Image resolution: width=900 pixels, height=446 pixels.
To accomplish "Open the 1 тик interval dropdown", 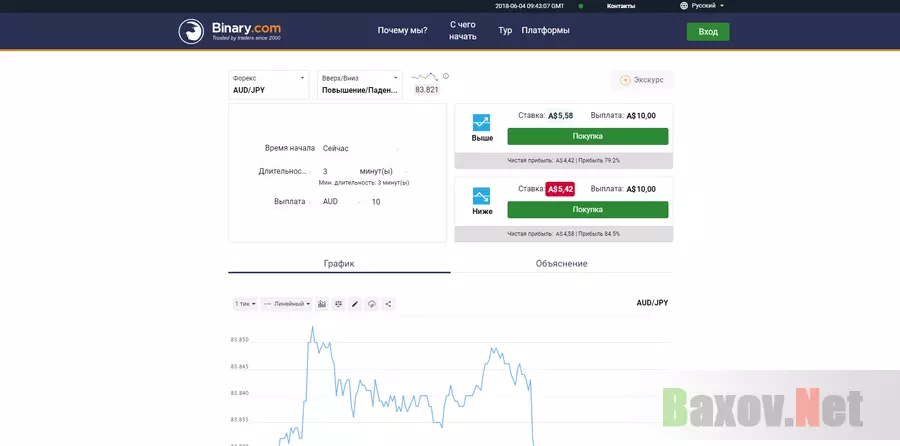I will click(245, 304).
